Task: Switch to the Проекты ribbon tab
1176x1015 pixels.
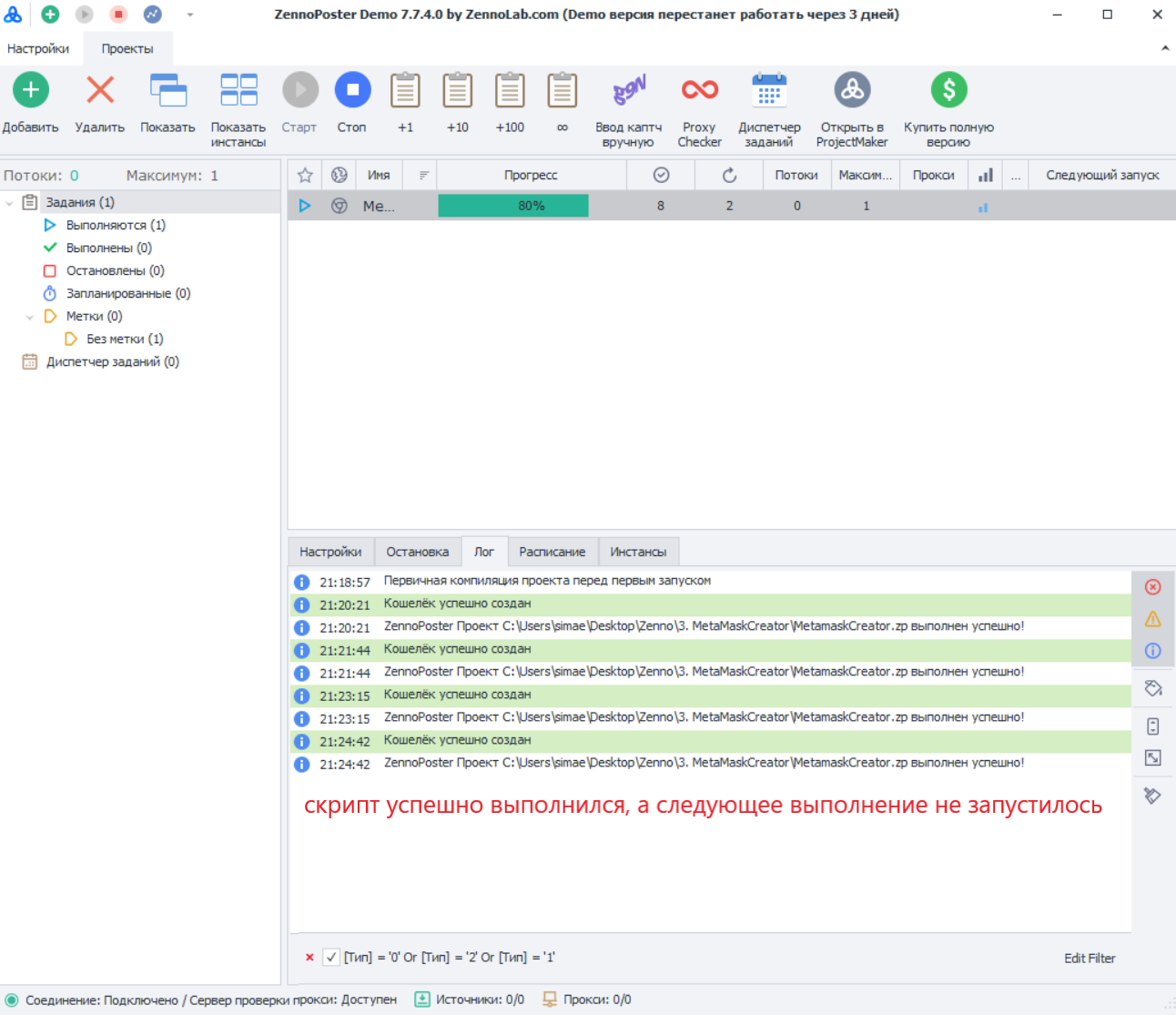Action: point(127,49)
